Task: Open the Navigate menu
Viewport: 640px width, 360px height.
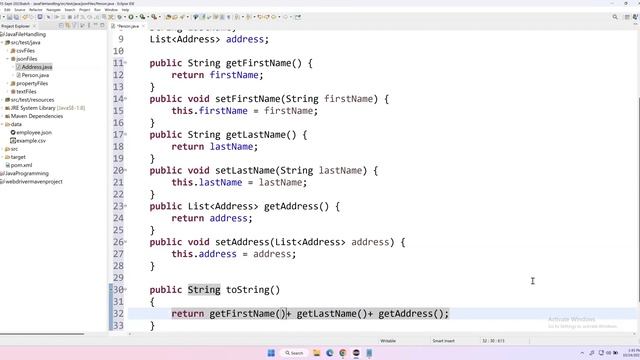Action: [53, 10]
